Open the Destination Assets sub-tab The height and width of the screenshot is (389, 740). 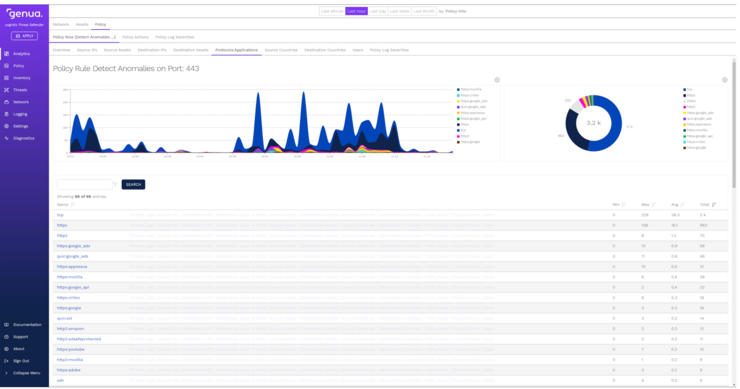coord(190,50)
